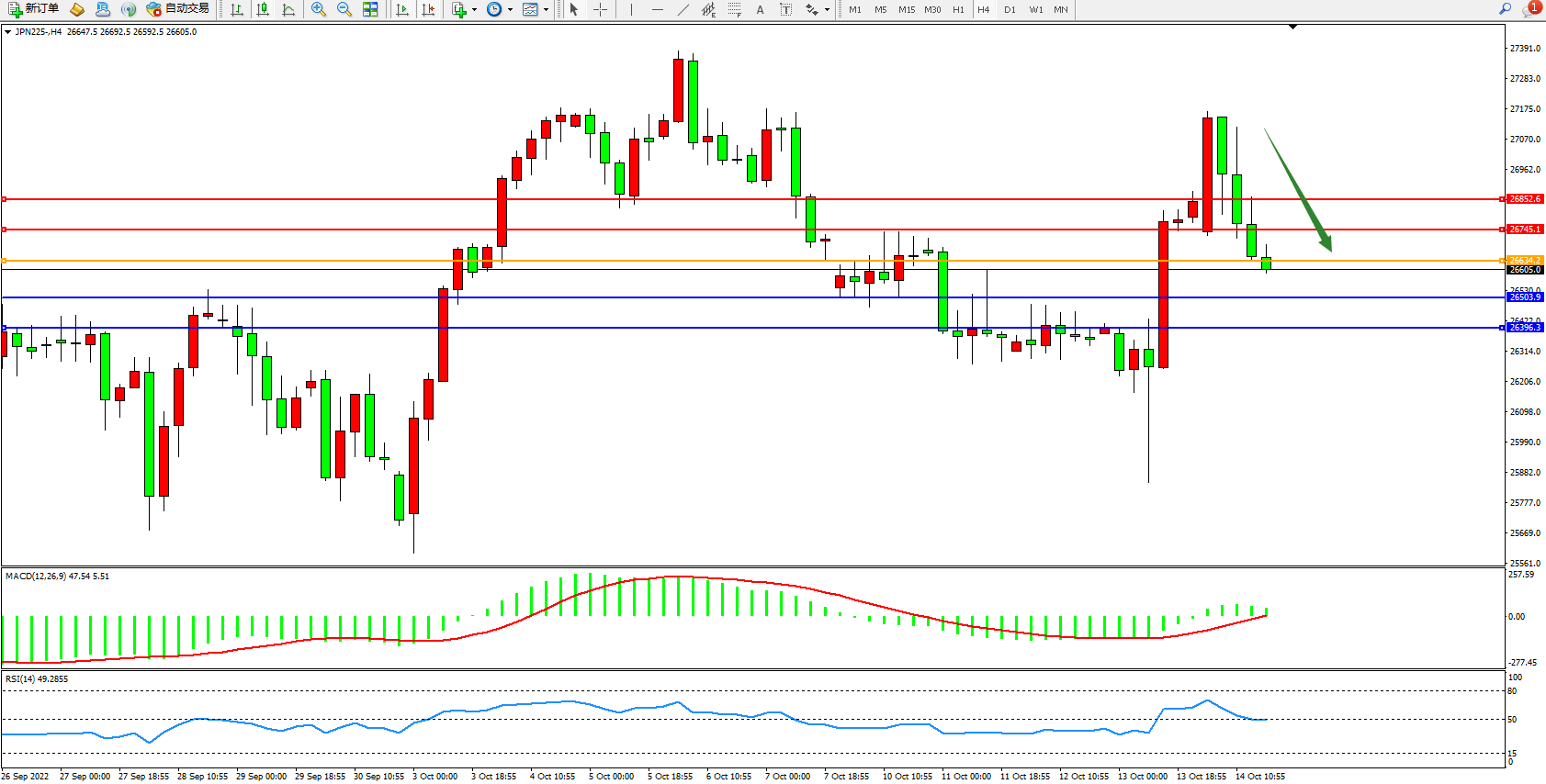Select the crosshair tool
The image size is (1546, 784).
pos(600,9)
